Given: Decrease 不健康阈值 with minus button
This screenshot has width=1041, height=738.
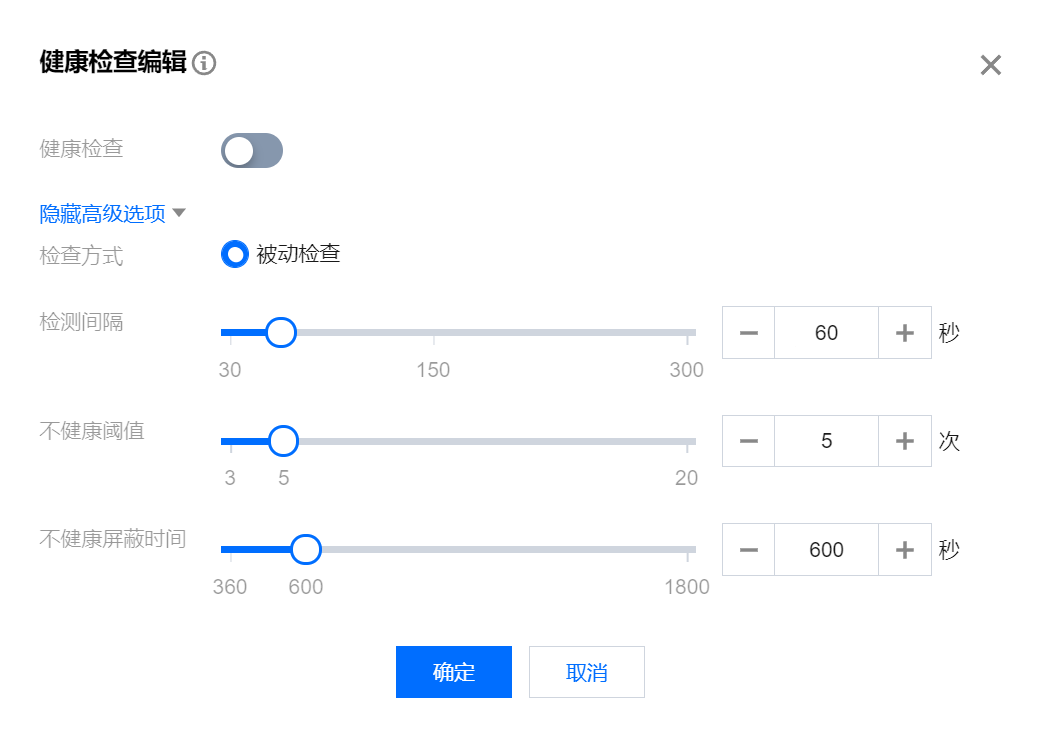Looking at the screenshot, I should pos(748,441).
